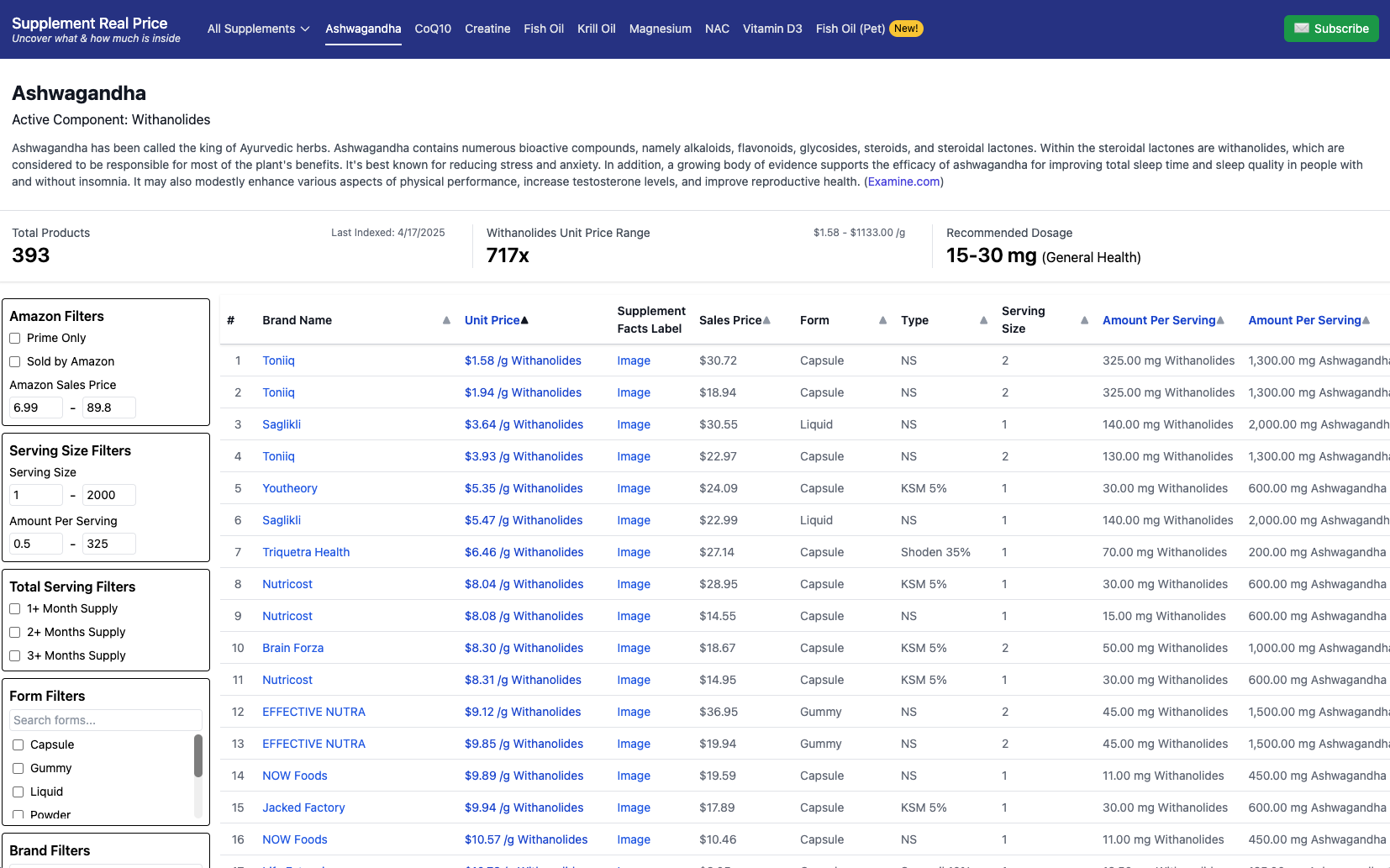Image resolution: width=1390 pixels, height=868 pixels.
Task: Sort by Type column arrow
Action: (x=983, y=320)
